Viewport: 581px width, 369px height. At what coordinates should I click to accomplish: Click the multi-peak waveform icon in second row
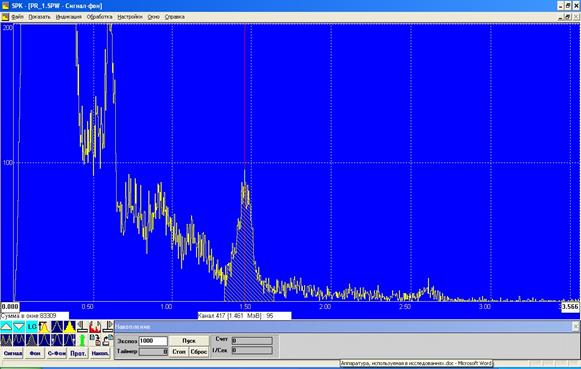click(x=19, y=340)
